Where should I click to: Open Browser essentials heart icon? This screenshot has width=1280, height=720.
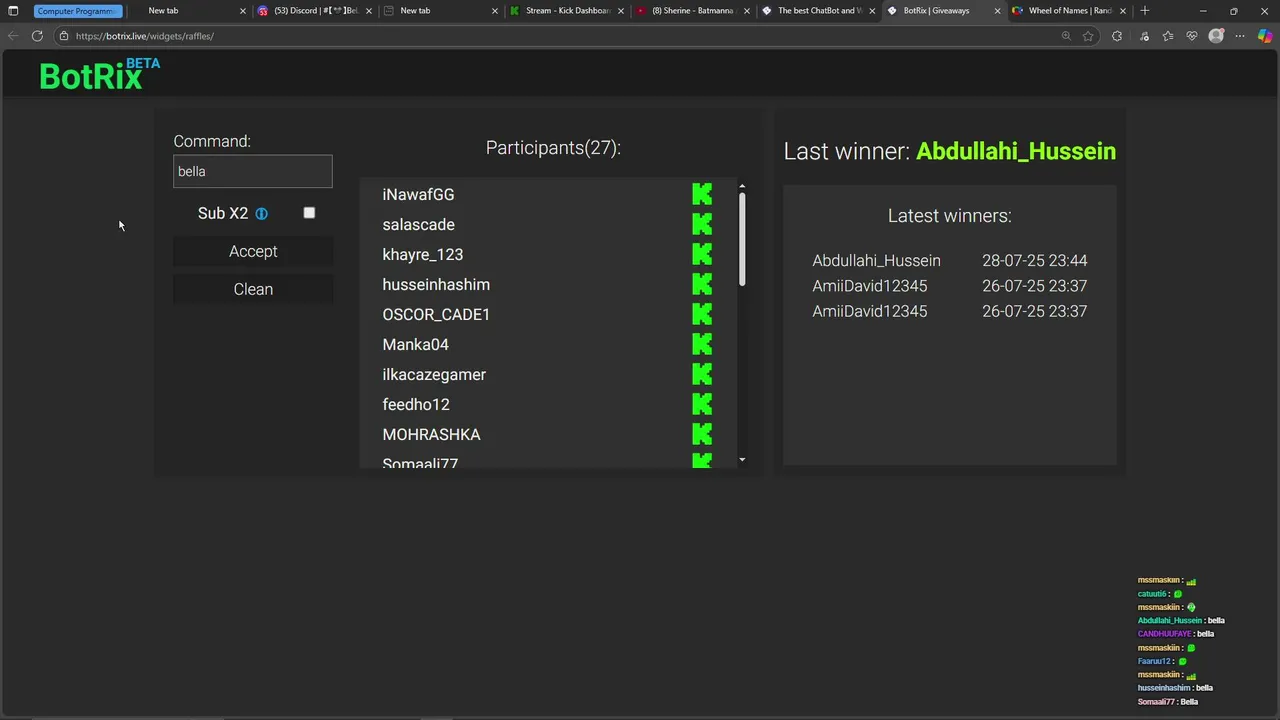click(x=1192, y=36)
